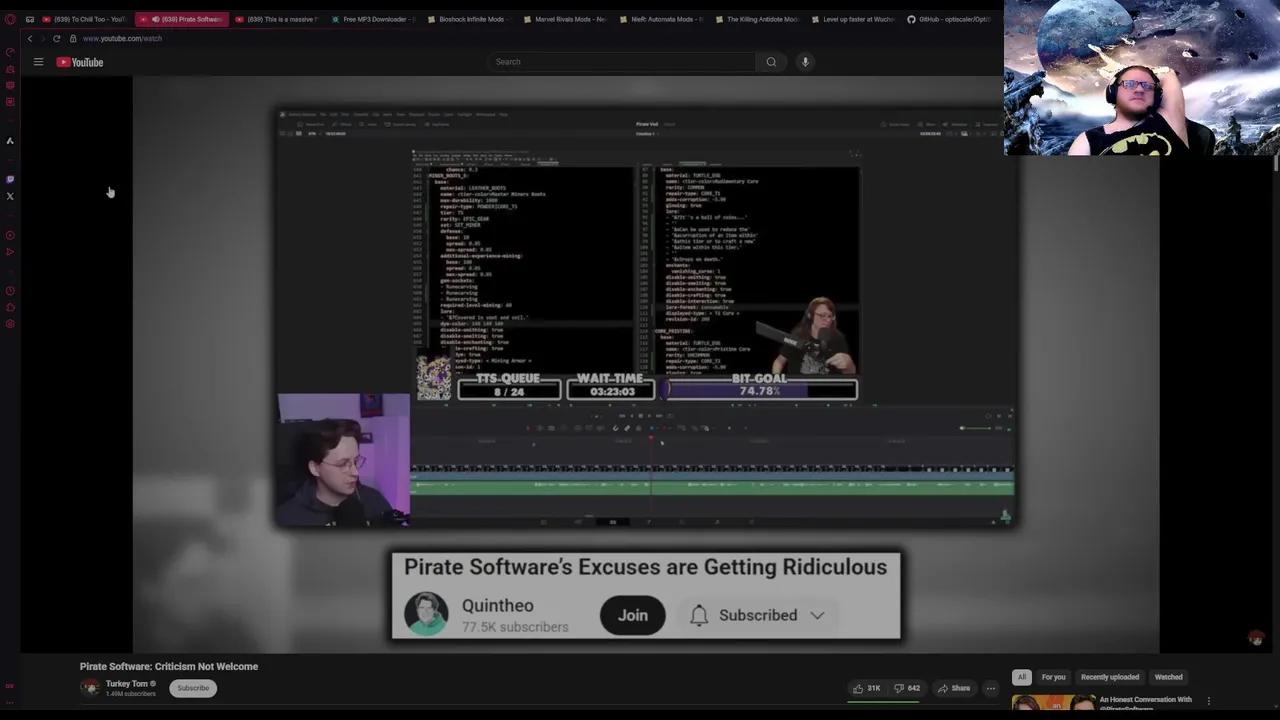
Task: Open the History clock icon in the sidebar
Action: click(10, 291)
